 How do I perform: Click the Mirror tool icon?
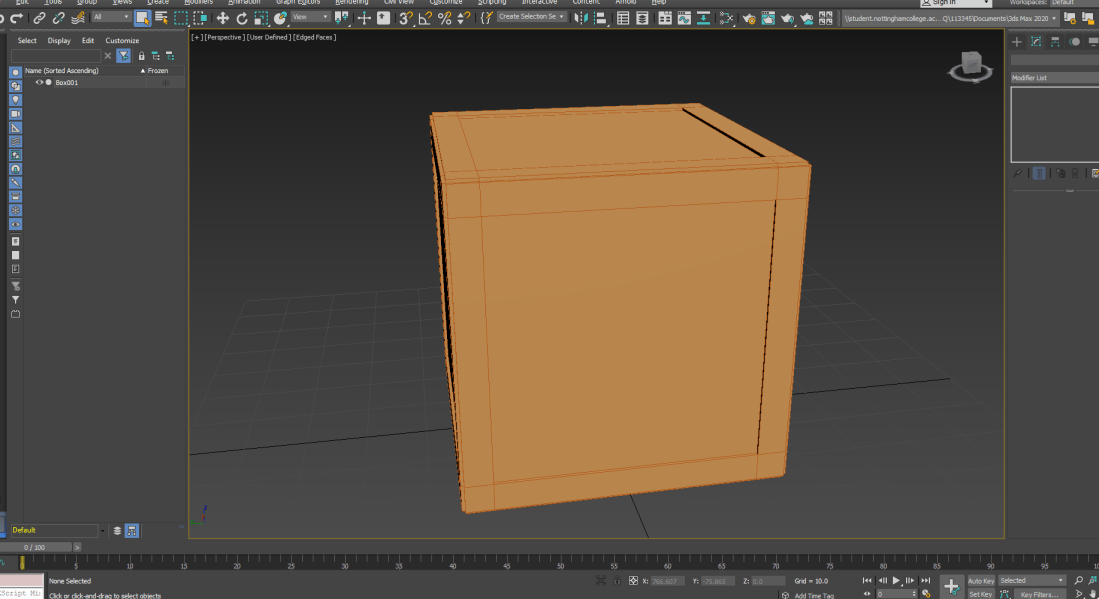click(581, 18)
